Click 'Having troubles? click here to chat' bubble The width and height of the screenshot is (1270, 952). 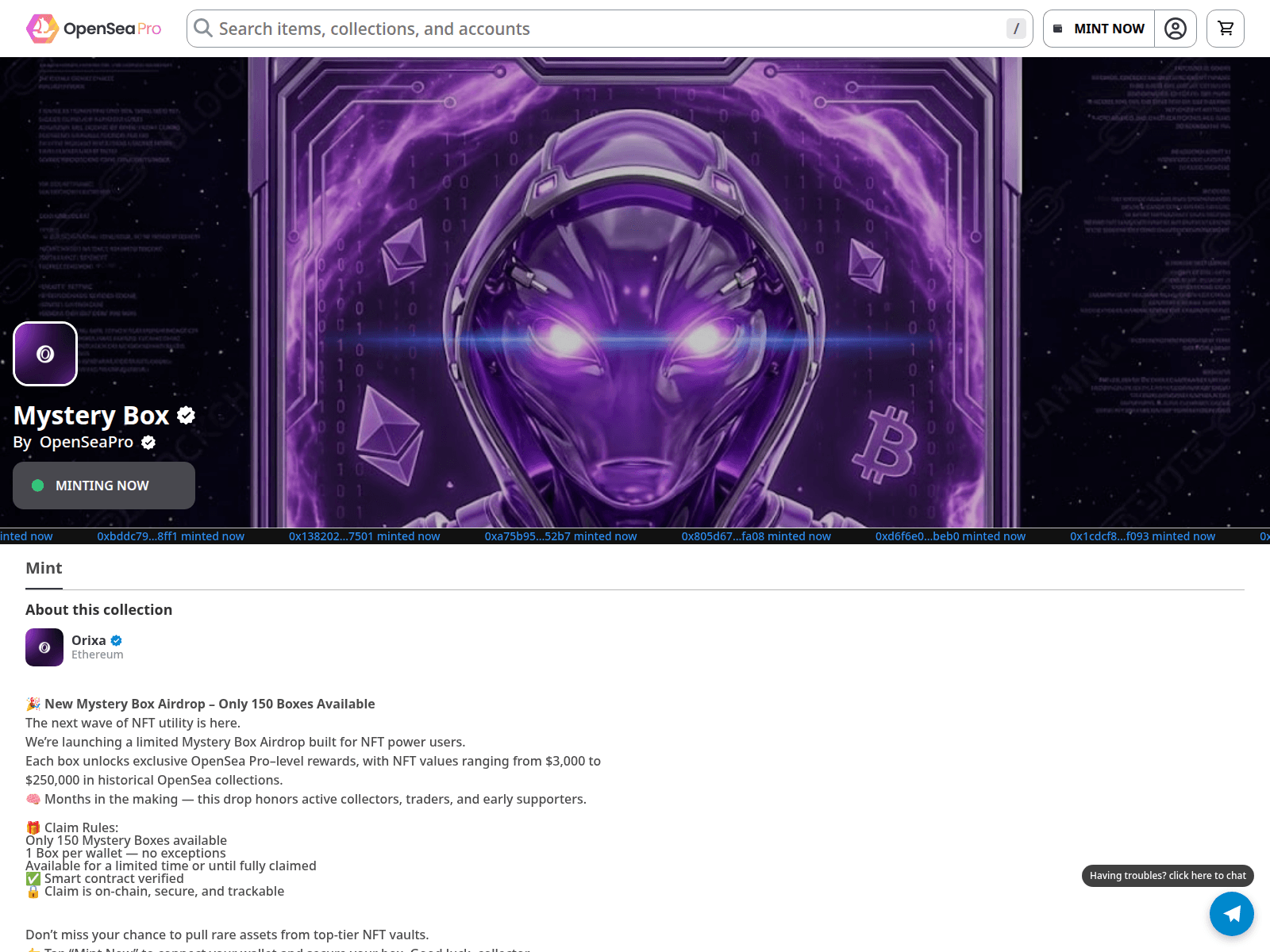[x=1168, y=876]
